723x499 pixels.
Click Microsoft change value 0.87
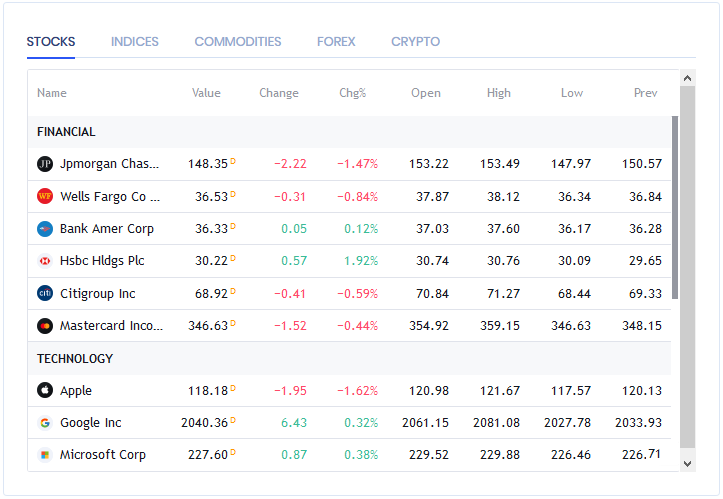tap(294, 455)
